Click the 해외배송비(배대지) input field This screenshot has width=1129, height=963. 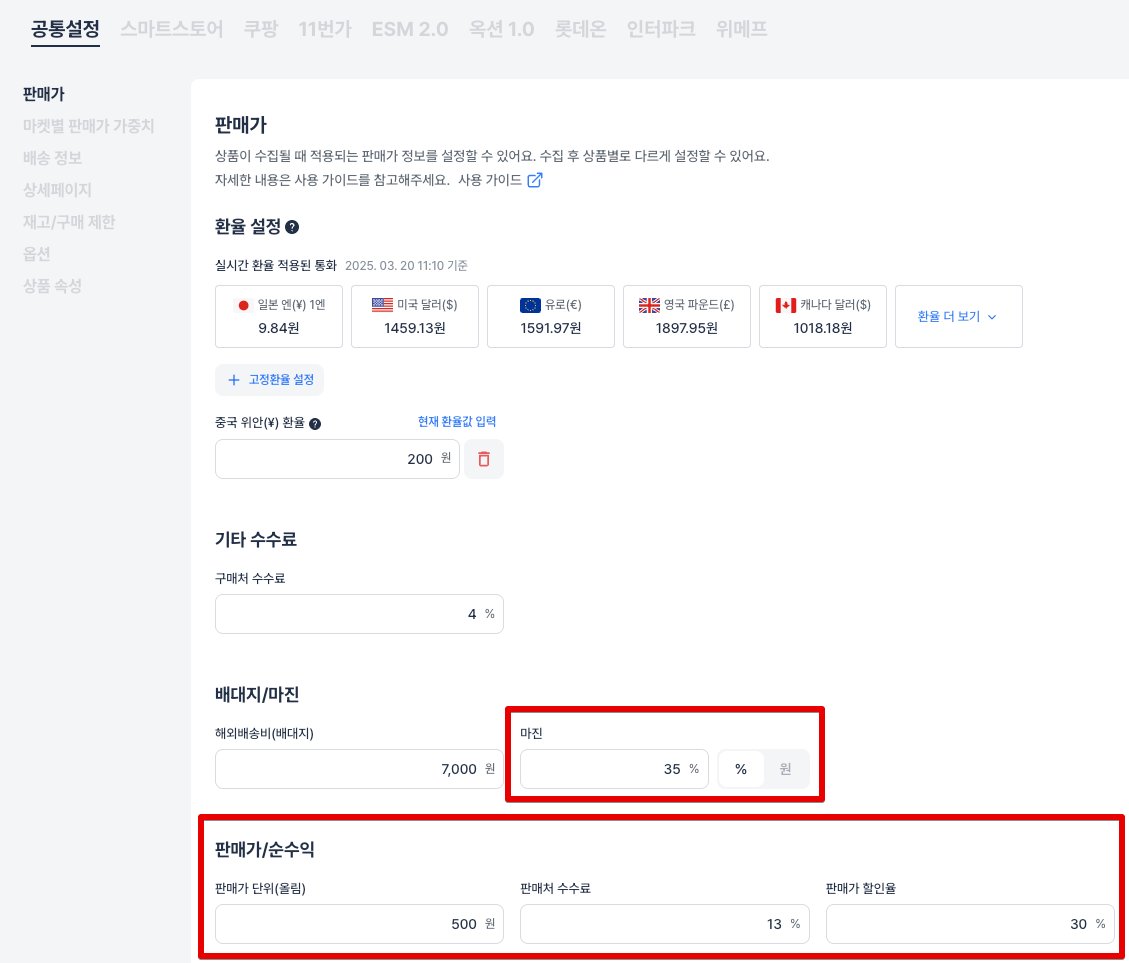359,769
